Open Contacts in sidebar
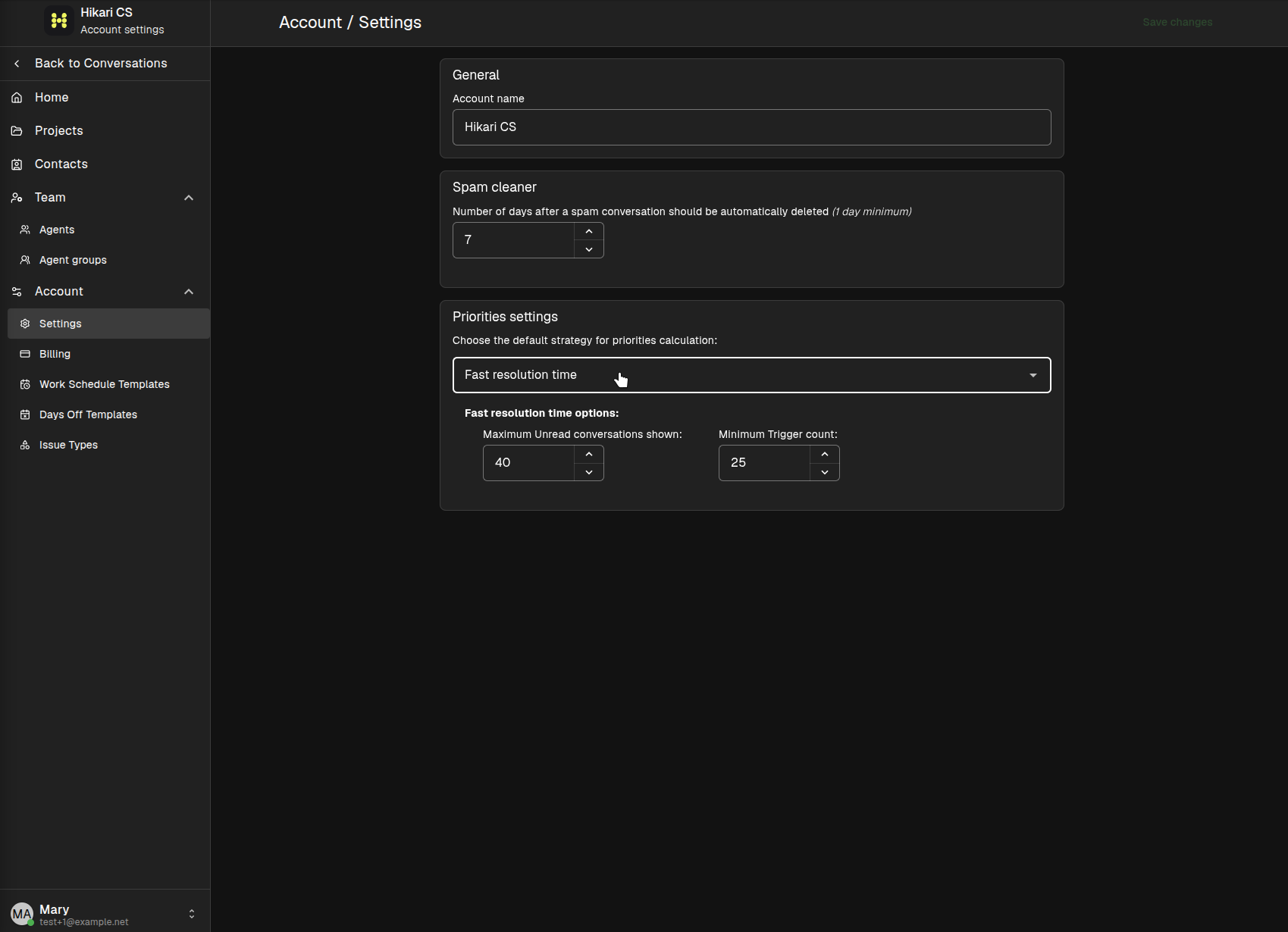 pyautogui.click(x=105, y=164)
